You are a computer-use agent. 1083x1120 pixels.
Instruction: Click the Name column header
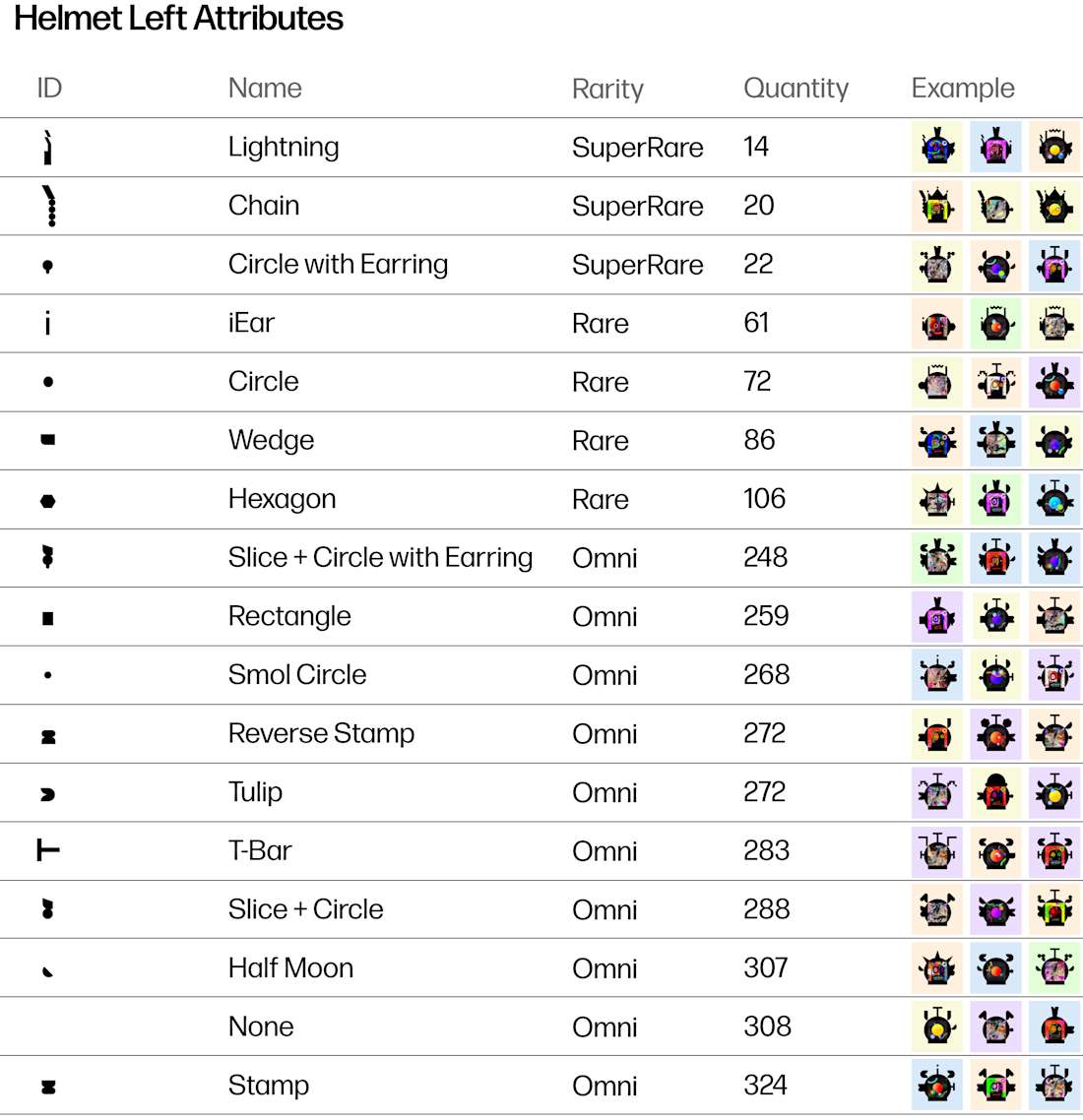pos(265,88)
